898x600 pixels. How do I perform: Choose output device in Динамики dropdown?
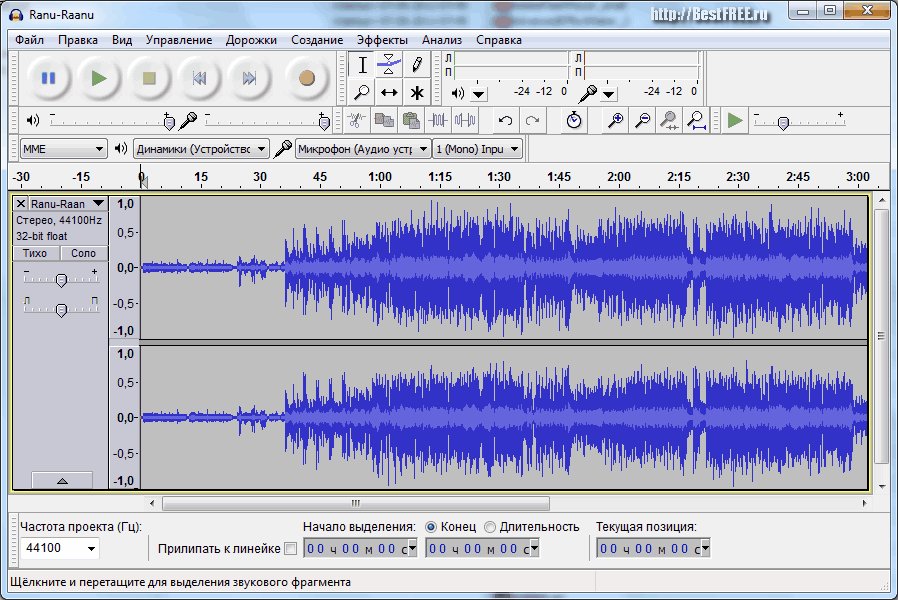pos(201,149)
